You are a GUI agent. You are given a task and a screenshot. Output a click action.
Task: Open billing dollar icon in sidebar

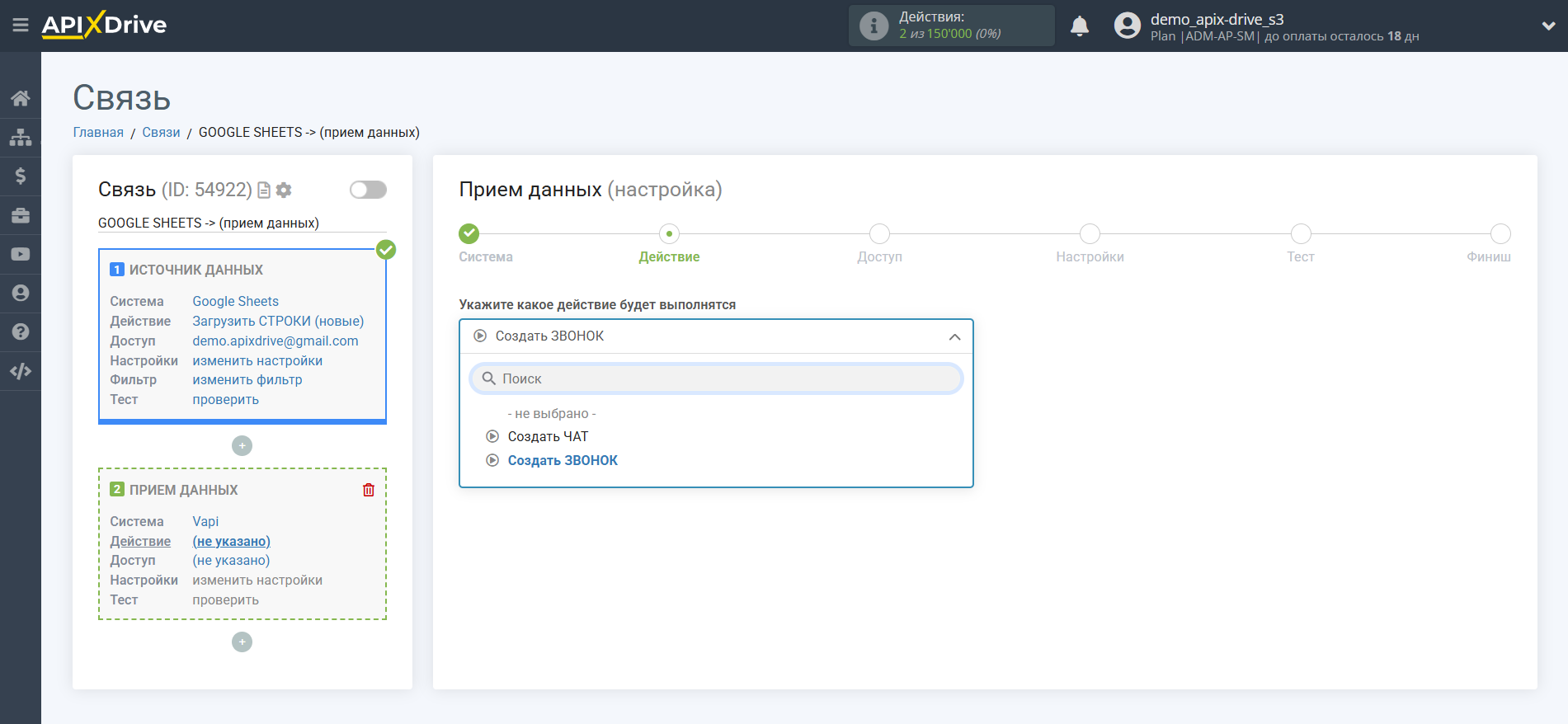click(21, 176)
